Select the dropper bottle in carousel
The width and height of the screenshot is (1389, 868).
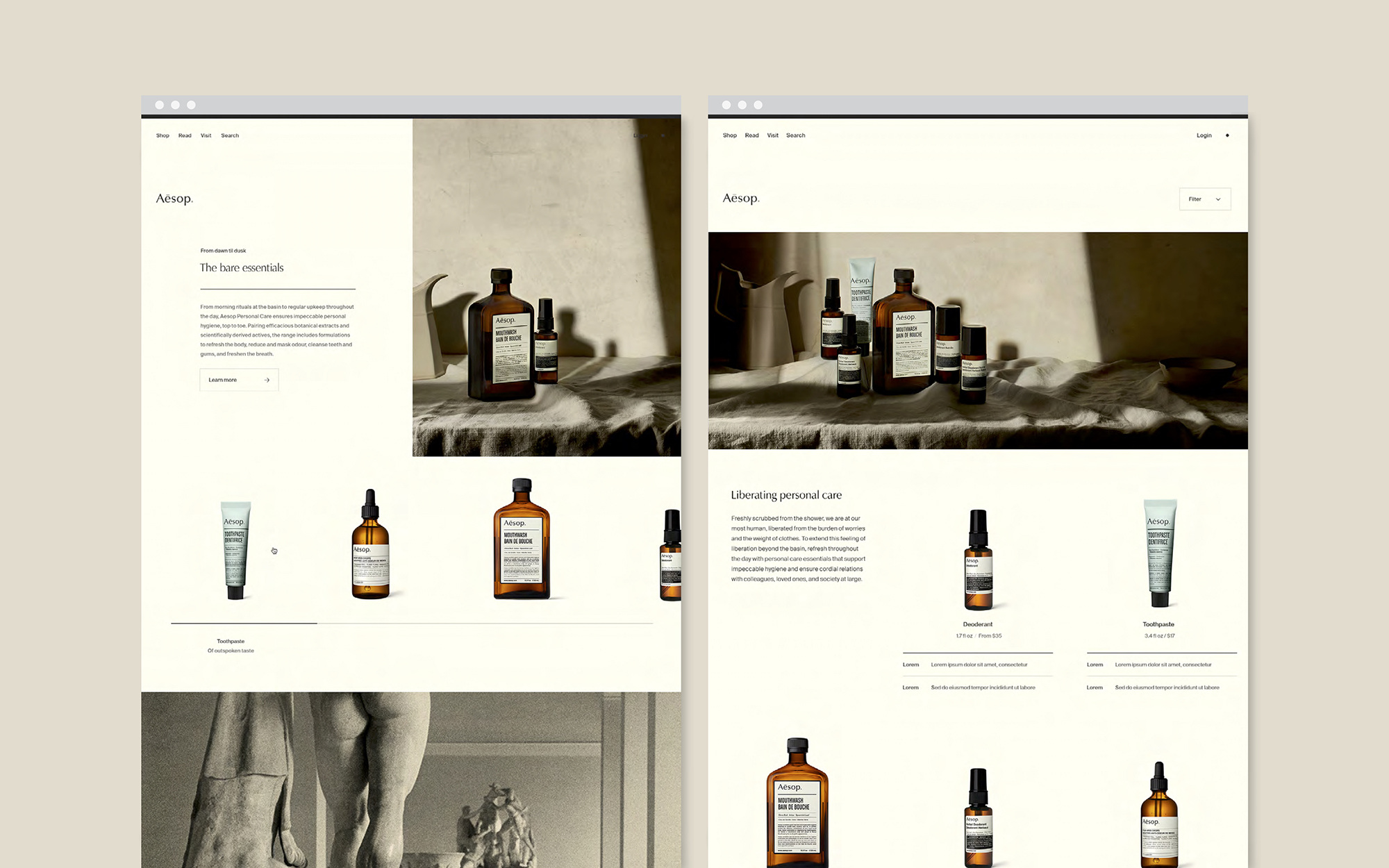coord(370,545)
